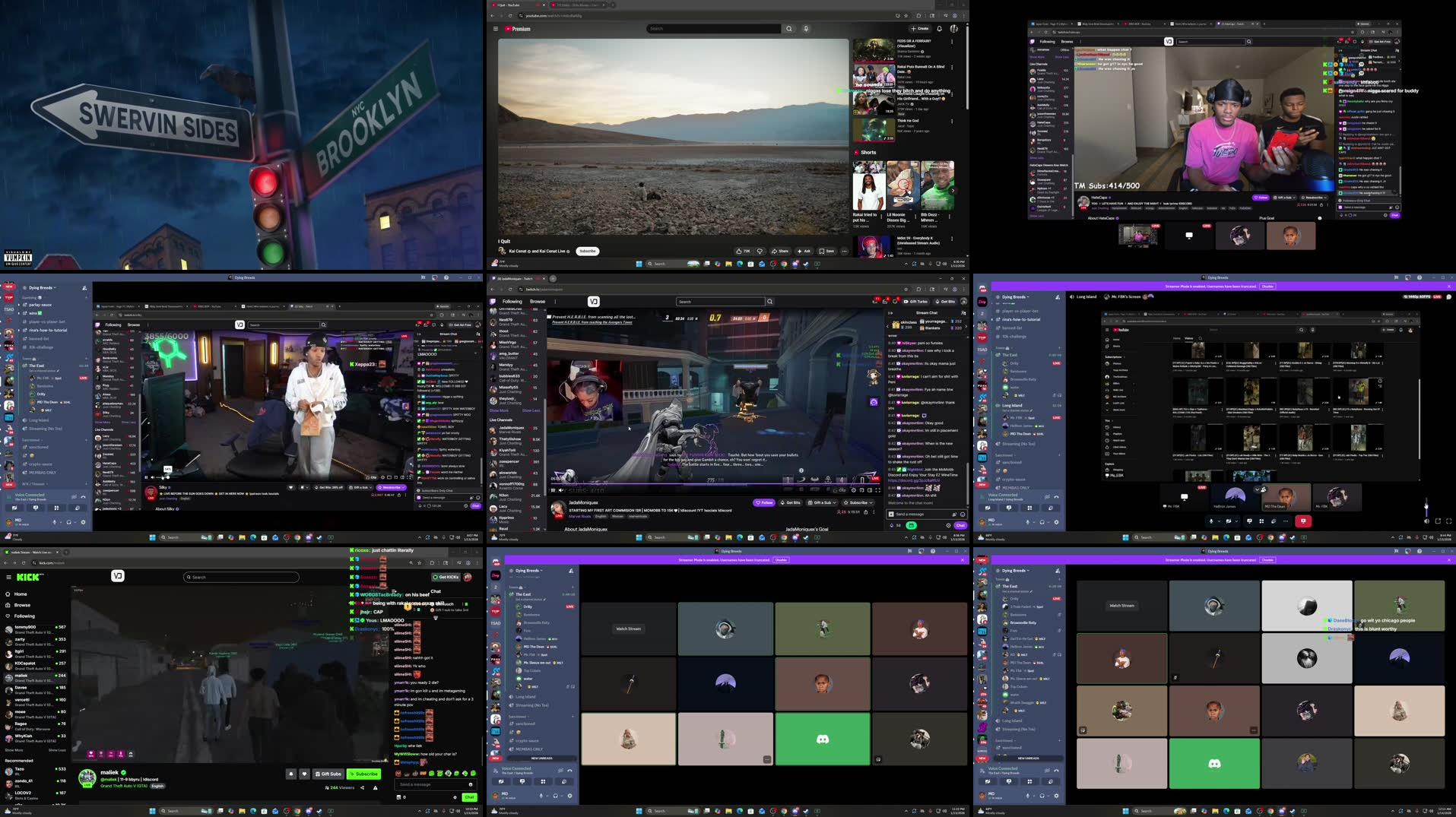Expand the Subscribe dropdown on JadaMoniquex's page
Viewport: 1456px width, 817px height.
(x=871, y=502)
